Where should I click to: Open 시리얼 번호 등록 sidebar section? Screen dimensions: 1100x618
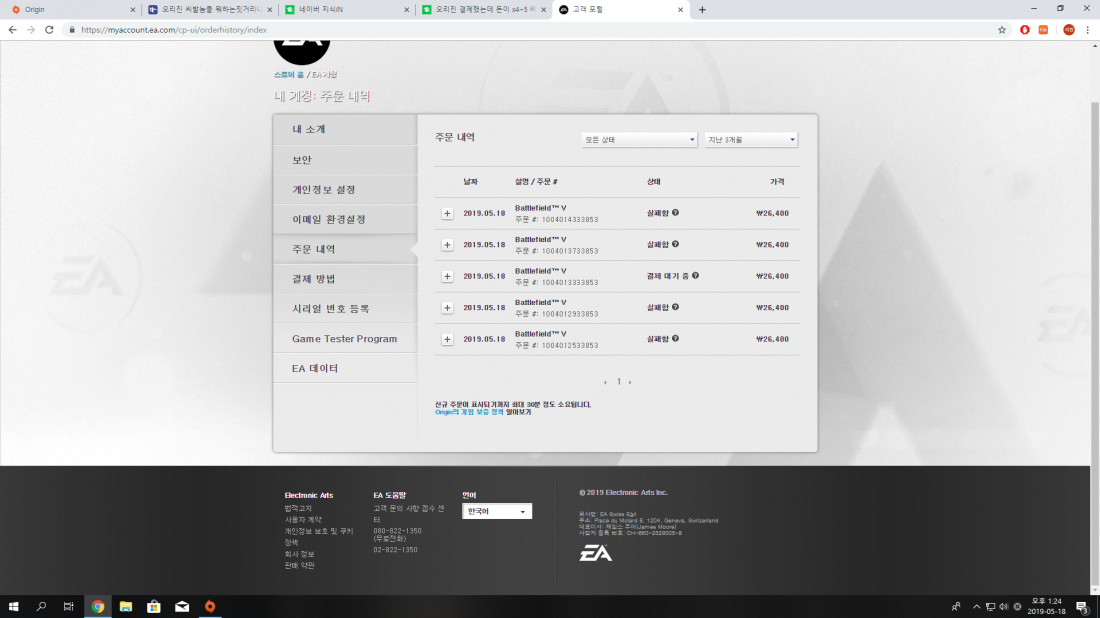click(x=345, y=309)
